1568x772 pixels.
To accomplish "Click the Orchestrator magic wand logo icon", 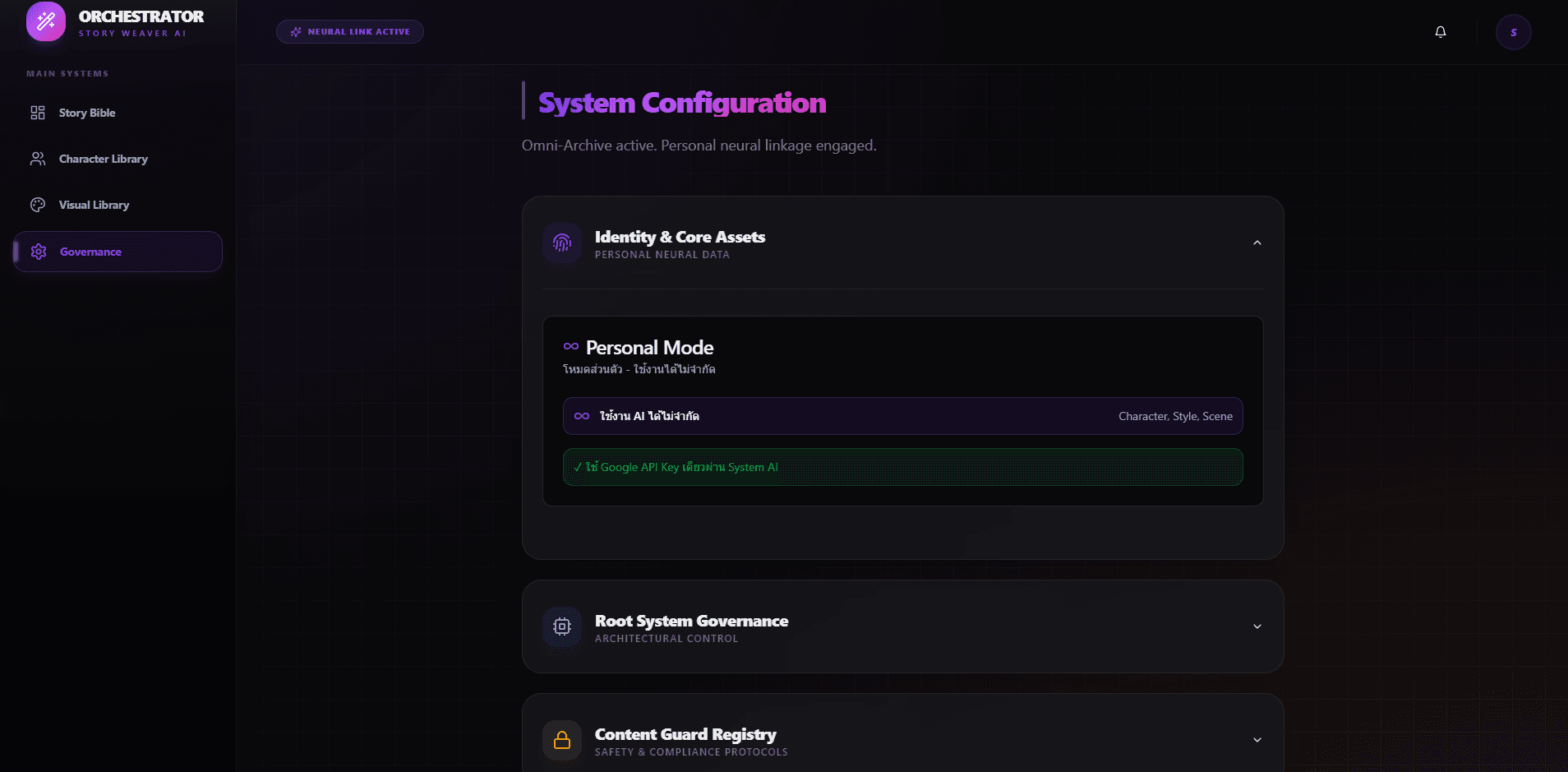I will tap(46, 21).
